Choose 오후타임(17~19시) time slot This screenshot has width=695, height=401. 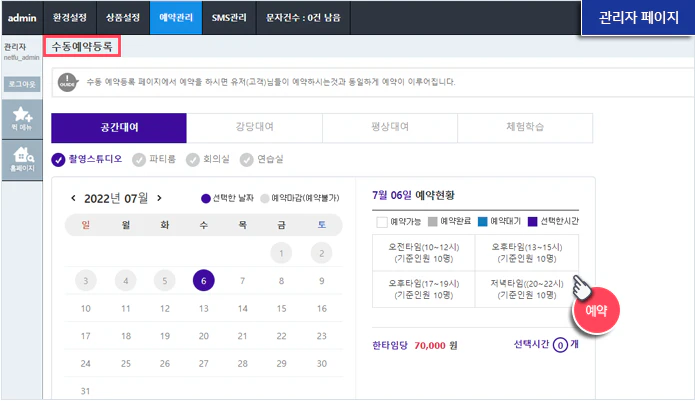coord(424,289)
